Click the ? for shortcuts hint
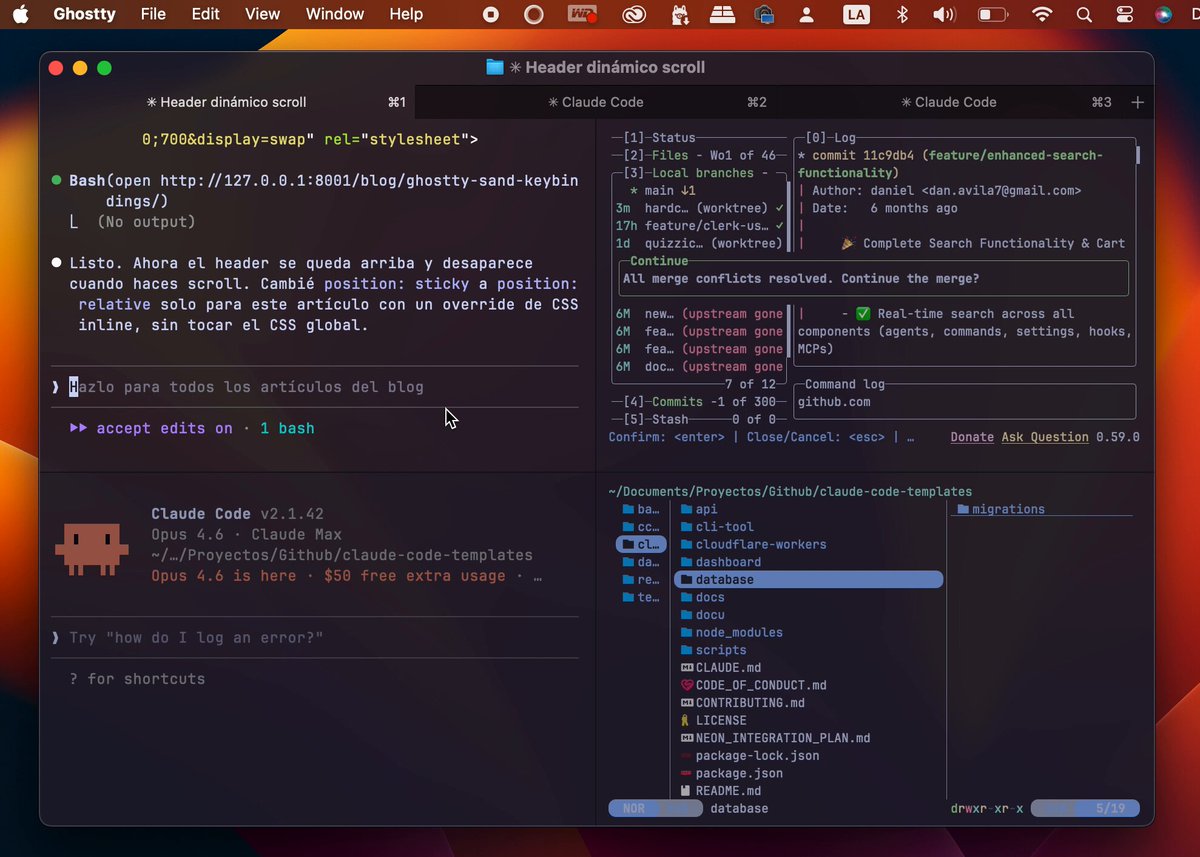 (137, 679)
